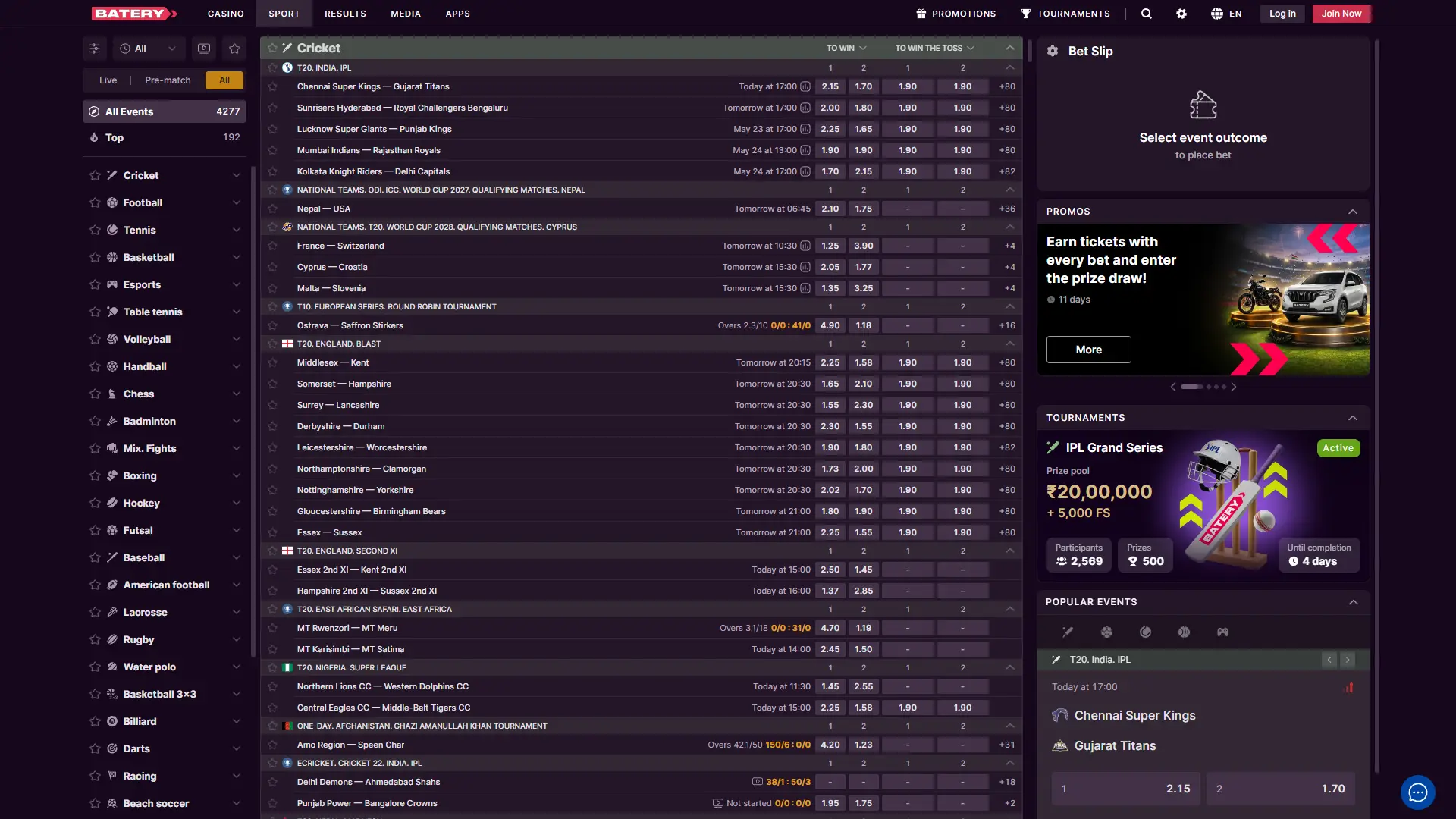Viewport: 1456px width, 819px height.
Task: Expand Basketball in the sidebar
Action: coord(236,257)
